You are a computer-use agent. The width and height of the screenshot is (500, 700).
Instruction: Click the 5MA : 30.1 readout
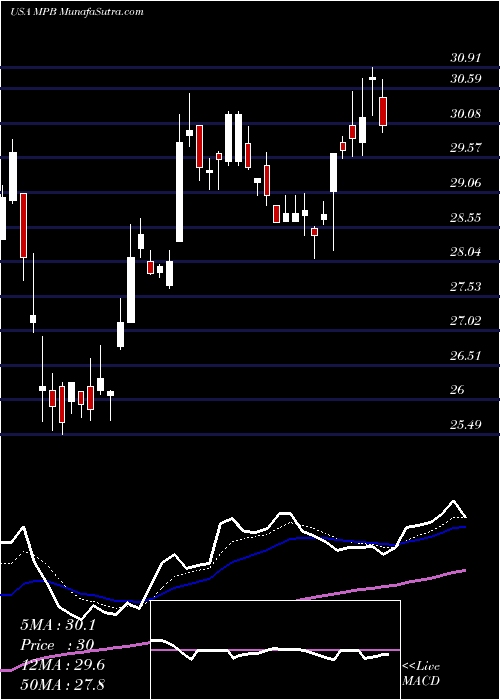[58, 625]
